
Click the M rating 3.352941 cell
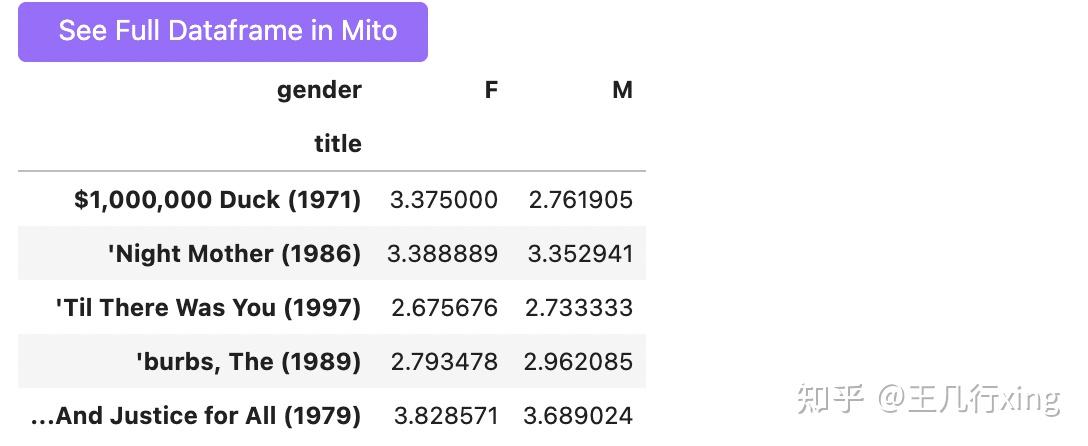pyautogui.click(x=581, y=254)
